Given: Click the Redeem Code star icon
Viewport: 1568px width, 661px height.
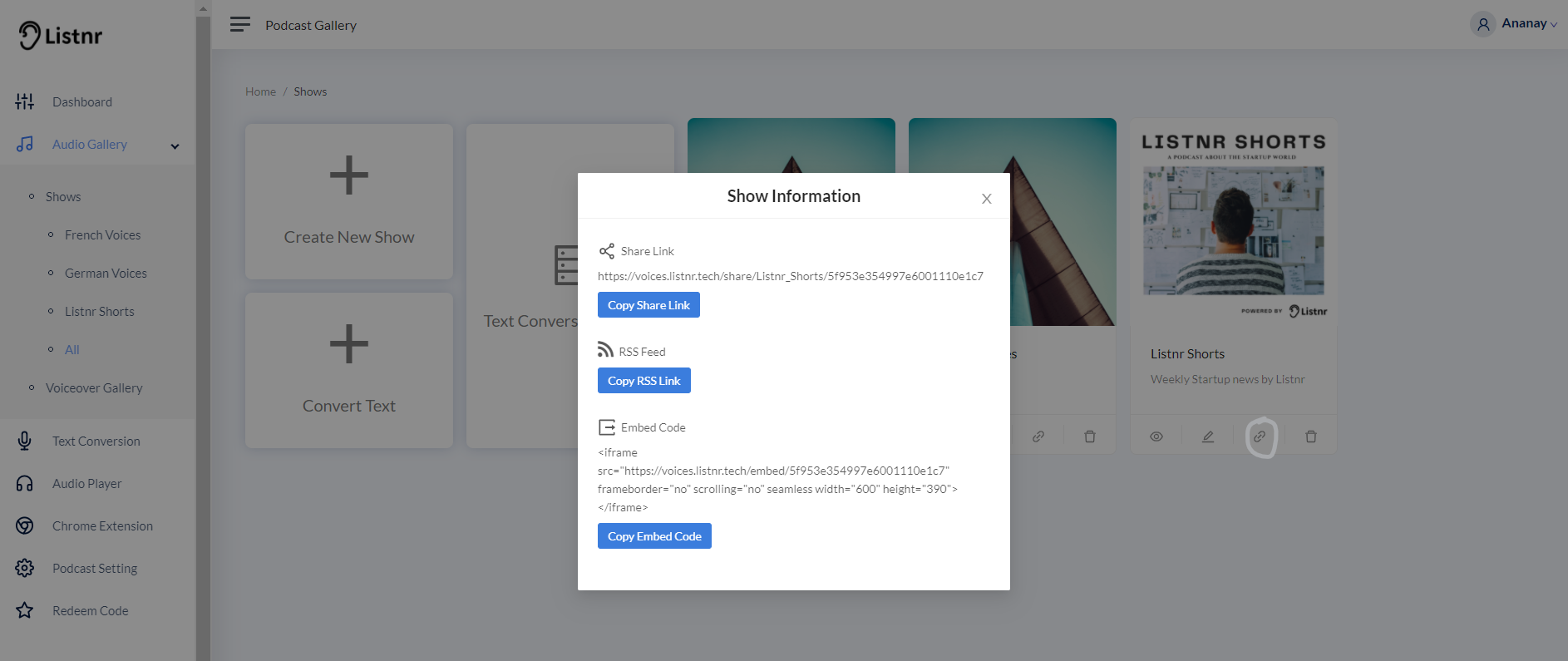Looking at the screenshot, I should pyautogui.click(x=25, y=610).
